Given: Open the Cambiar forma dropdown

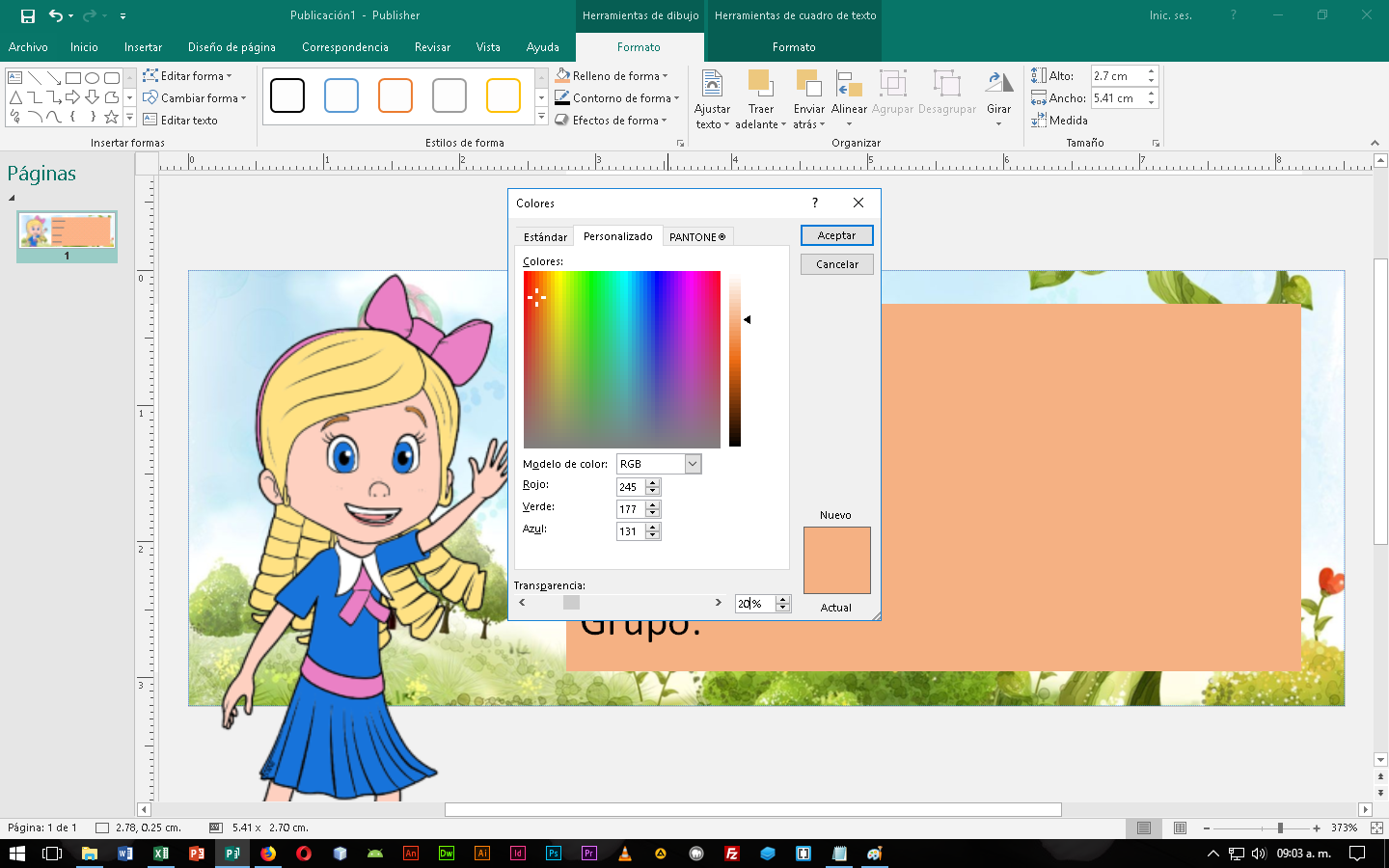Looking at the screenshot, I should 195,98.
